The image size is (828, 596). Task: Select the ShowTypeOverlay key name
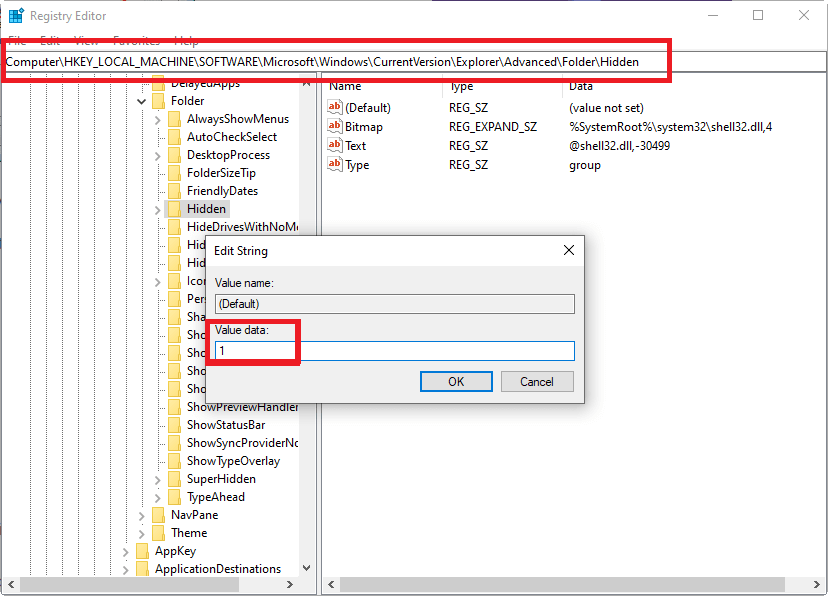click(233, 461)
